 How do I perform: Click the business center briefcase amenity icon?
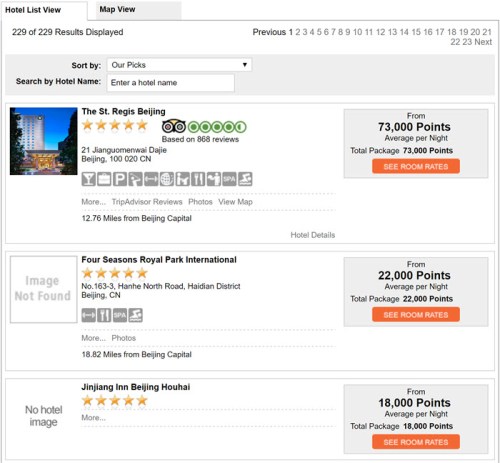(x=104, y=179)
